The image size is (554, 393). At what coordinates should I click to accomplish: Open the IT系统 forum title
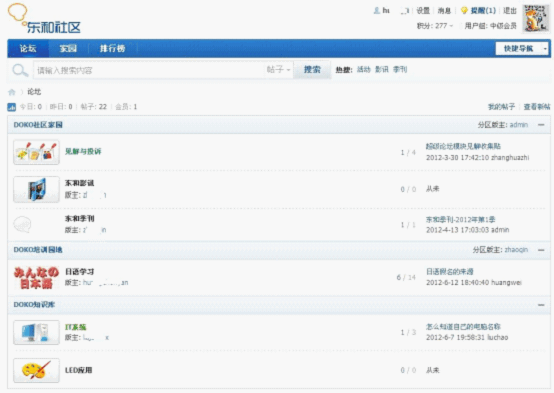(76, 327)
